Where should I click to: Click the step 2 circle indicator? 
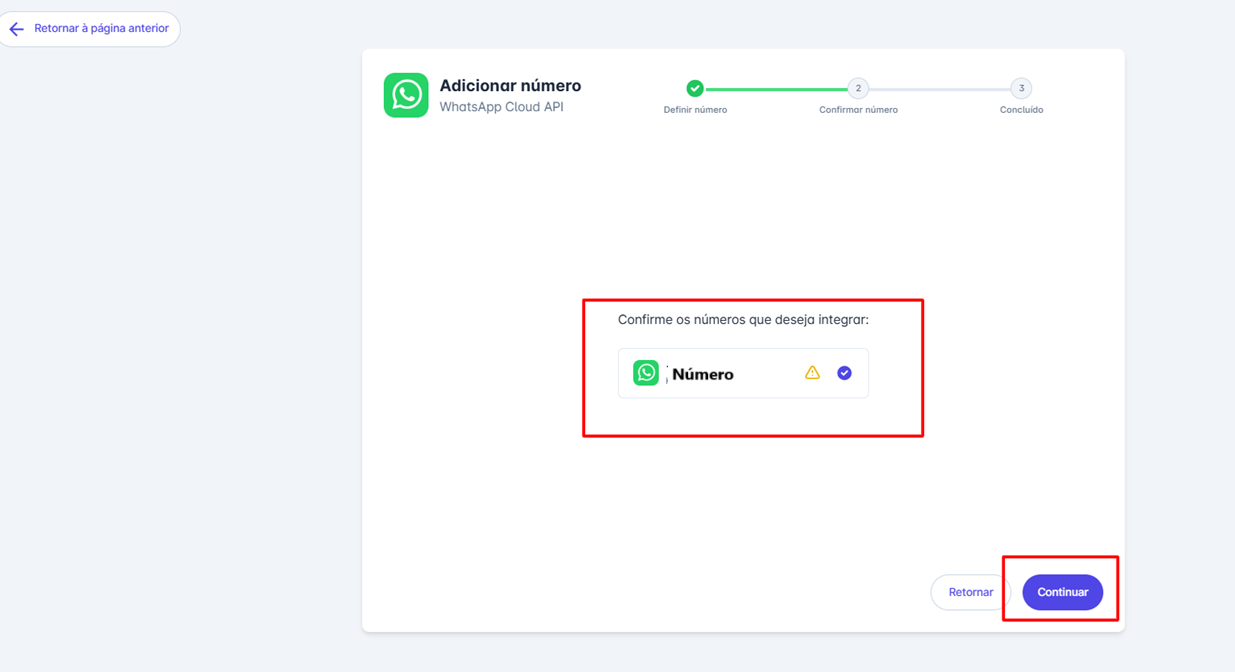pos(858,89)
